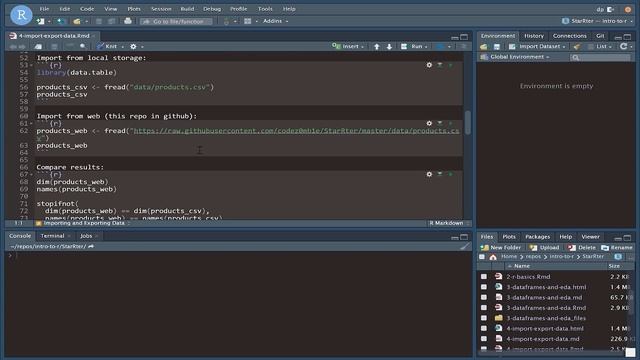The width and height of the screenshot is (640, 360).
Task: Check the box for 3-dataframes-and-eda.md
Action: click(x=484, y=298)
